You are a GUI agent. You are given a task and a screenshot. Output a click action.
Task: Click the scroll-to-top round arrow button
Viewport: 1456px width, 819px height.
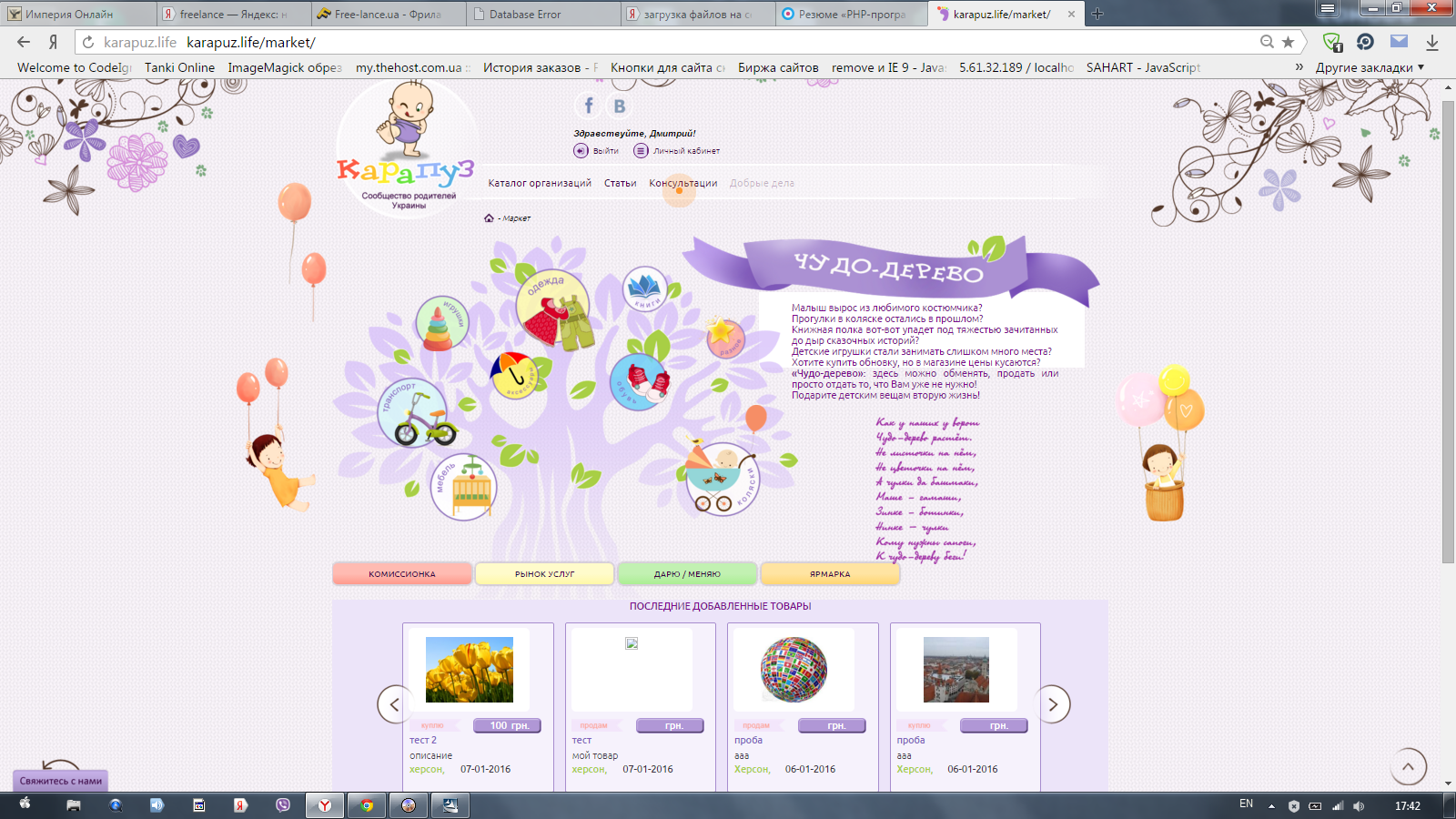[x=1408, y=766]
